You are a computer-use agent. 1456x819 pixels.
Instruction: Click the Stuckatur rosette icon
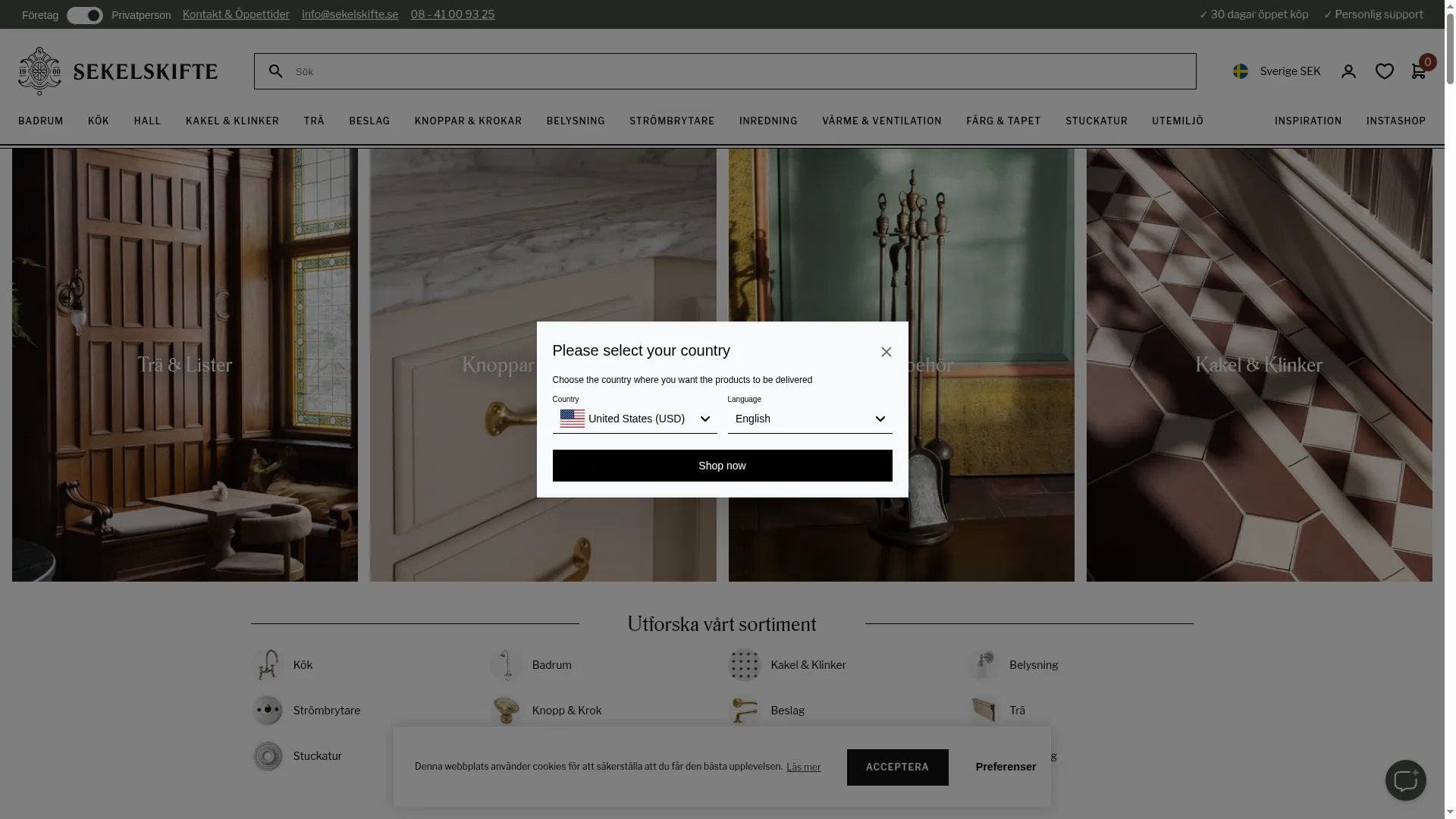pos(268,756)
